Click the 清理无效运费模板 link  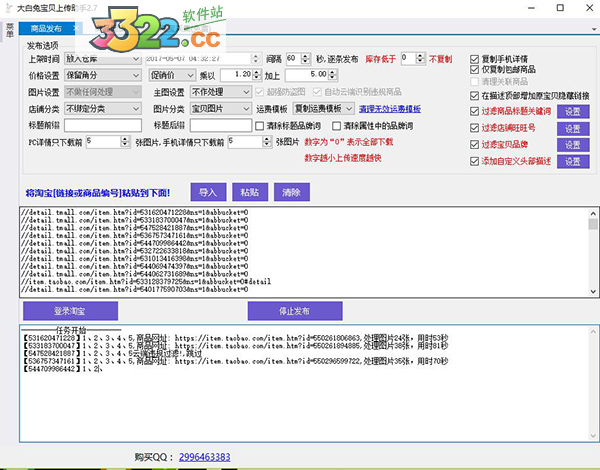[389, 108]
